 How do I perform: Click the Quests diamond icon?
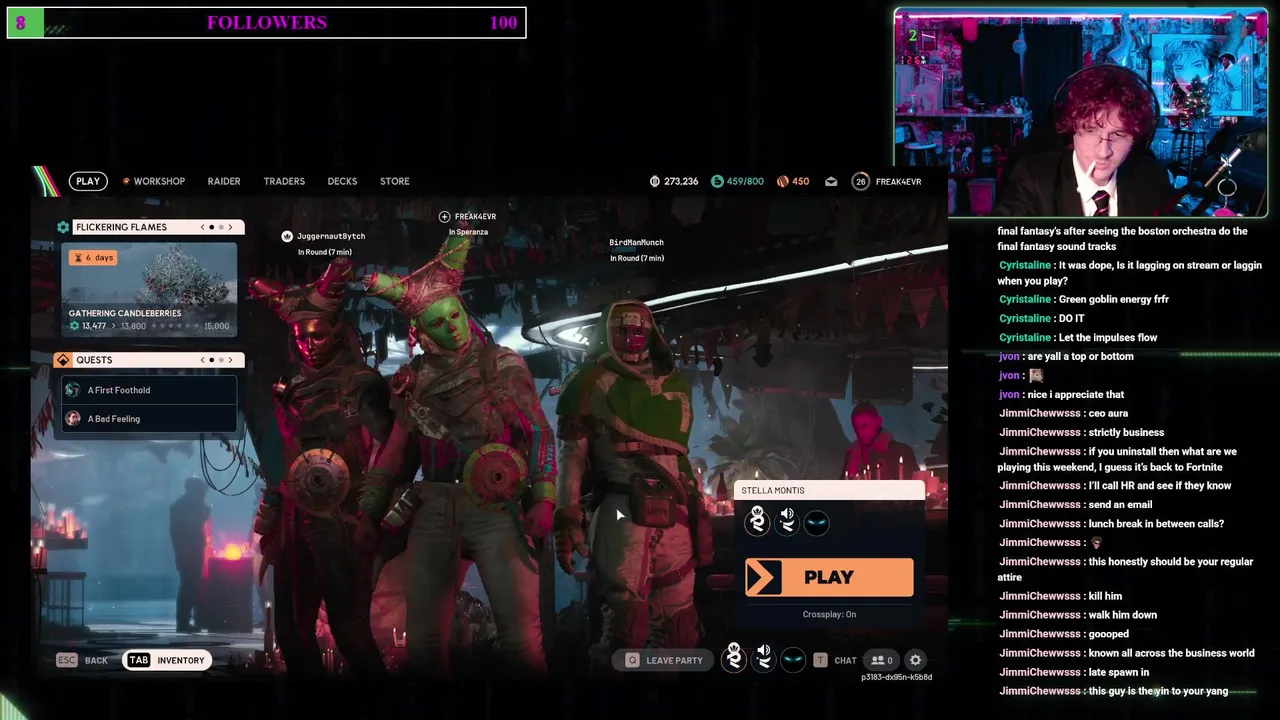[63, 360]
